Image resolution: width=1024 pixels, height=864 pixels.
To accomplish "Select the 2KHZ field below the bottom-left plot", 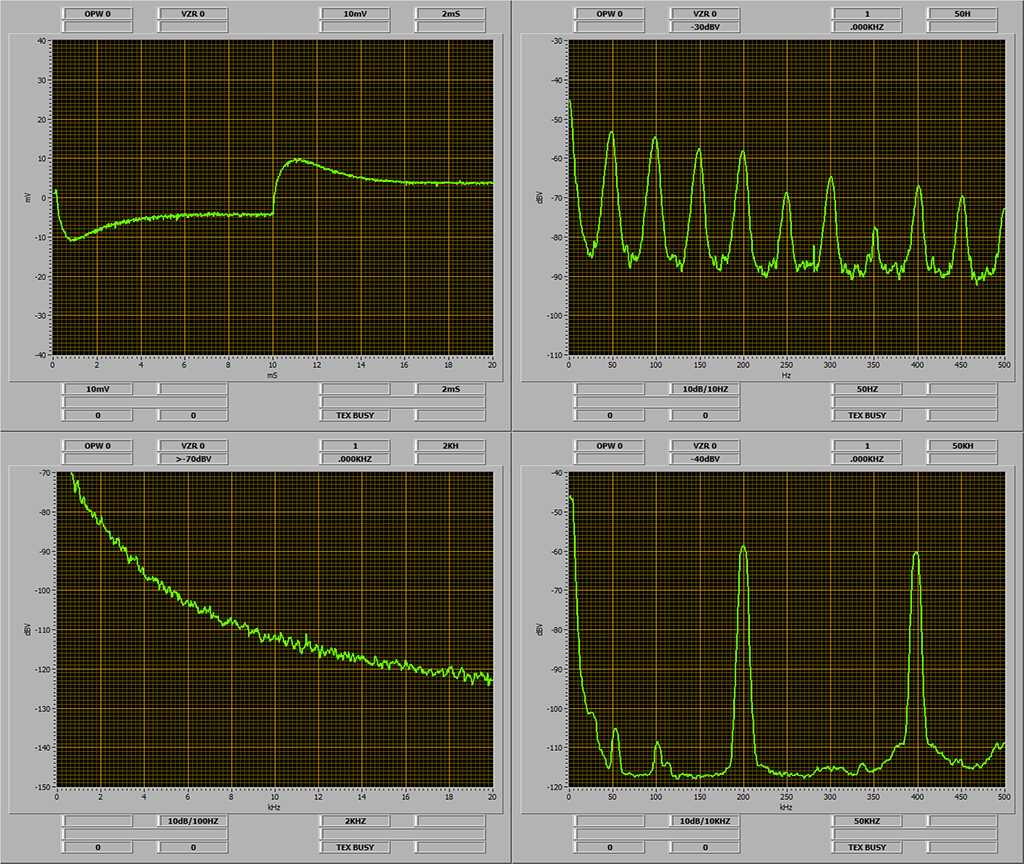I will click(x=354, y=821).
